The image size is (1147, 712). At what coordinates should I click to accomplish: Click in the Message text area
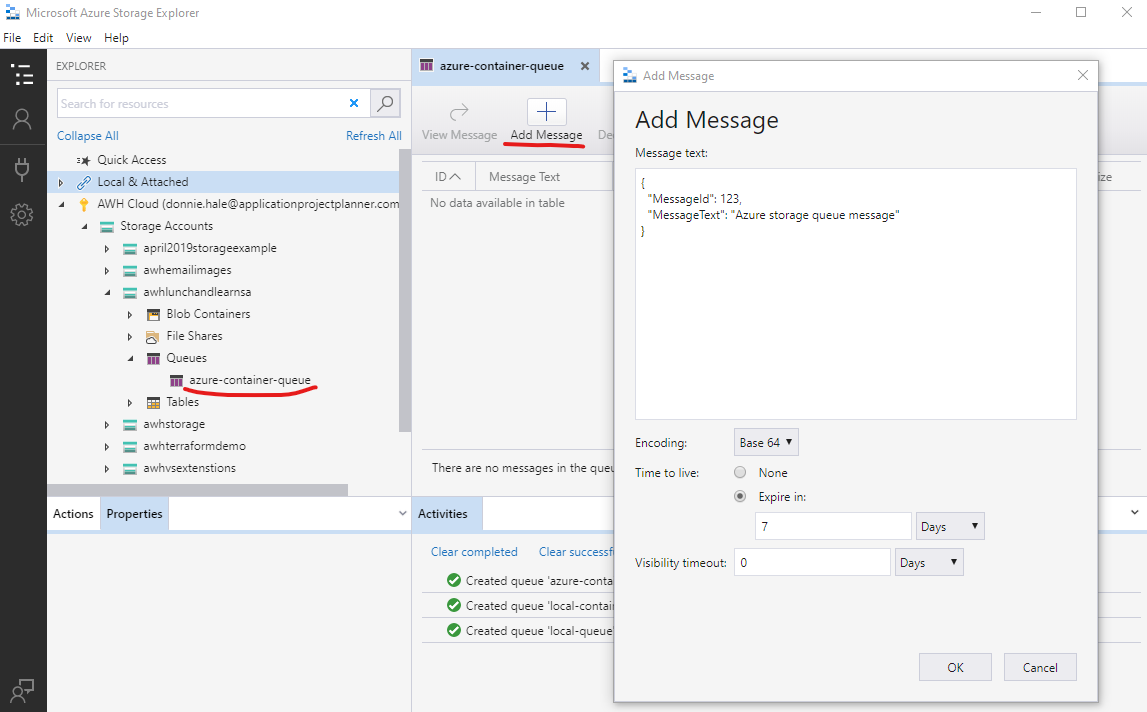tap(856, 294)
